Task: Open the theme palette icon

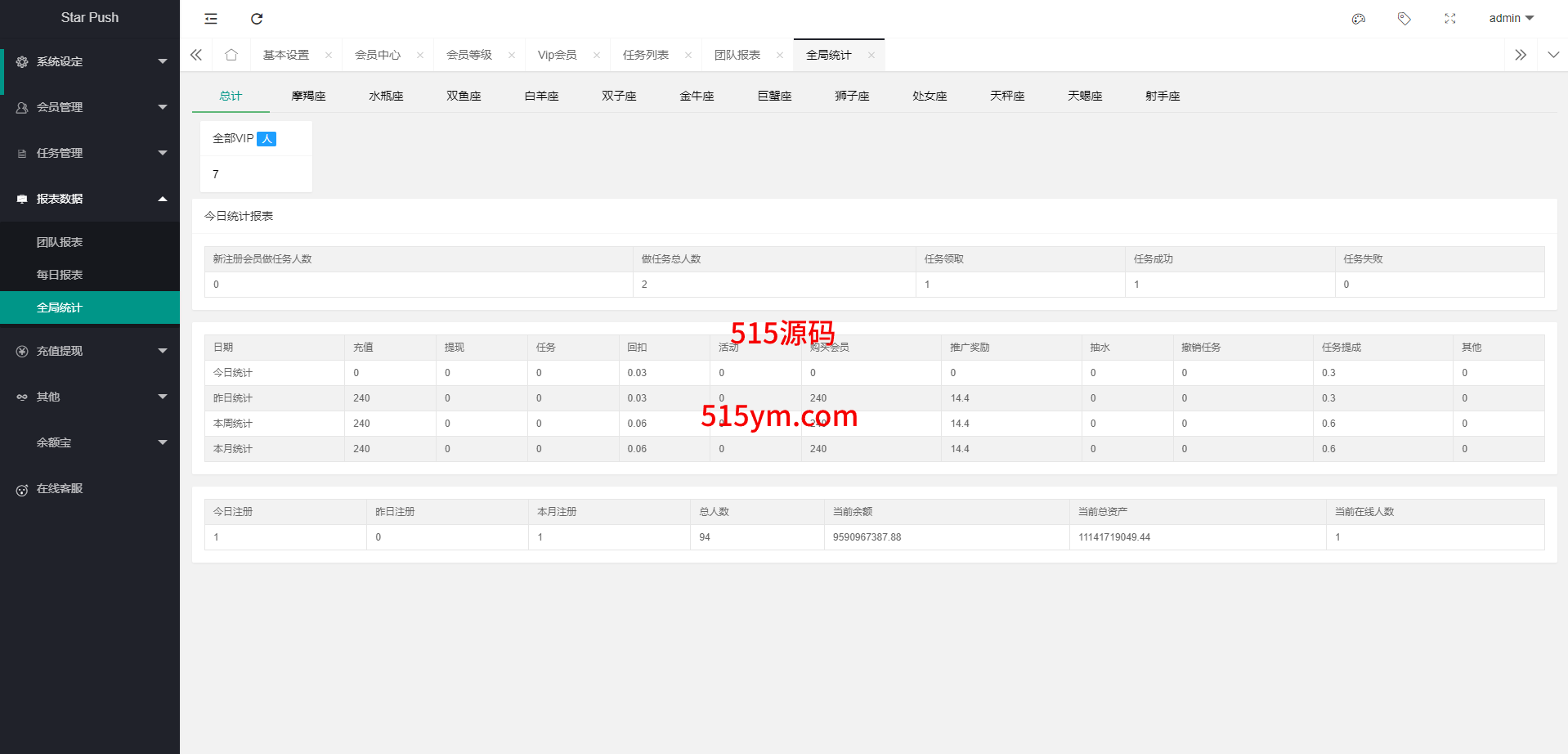Action: (1359, 19)
